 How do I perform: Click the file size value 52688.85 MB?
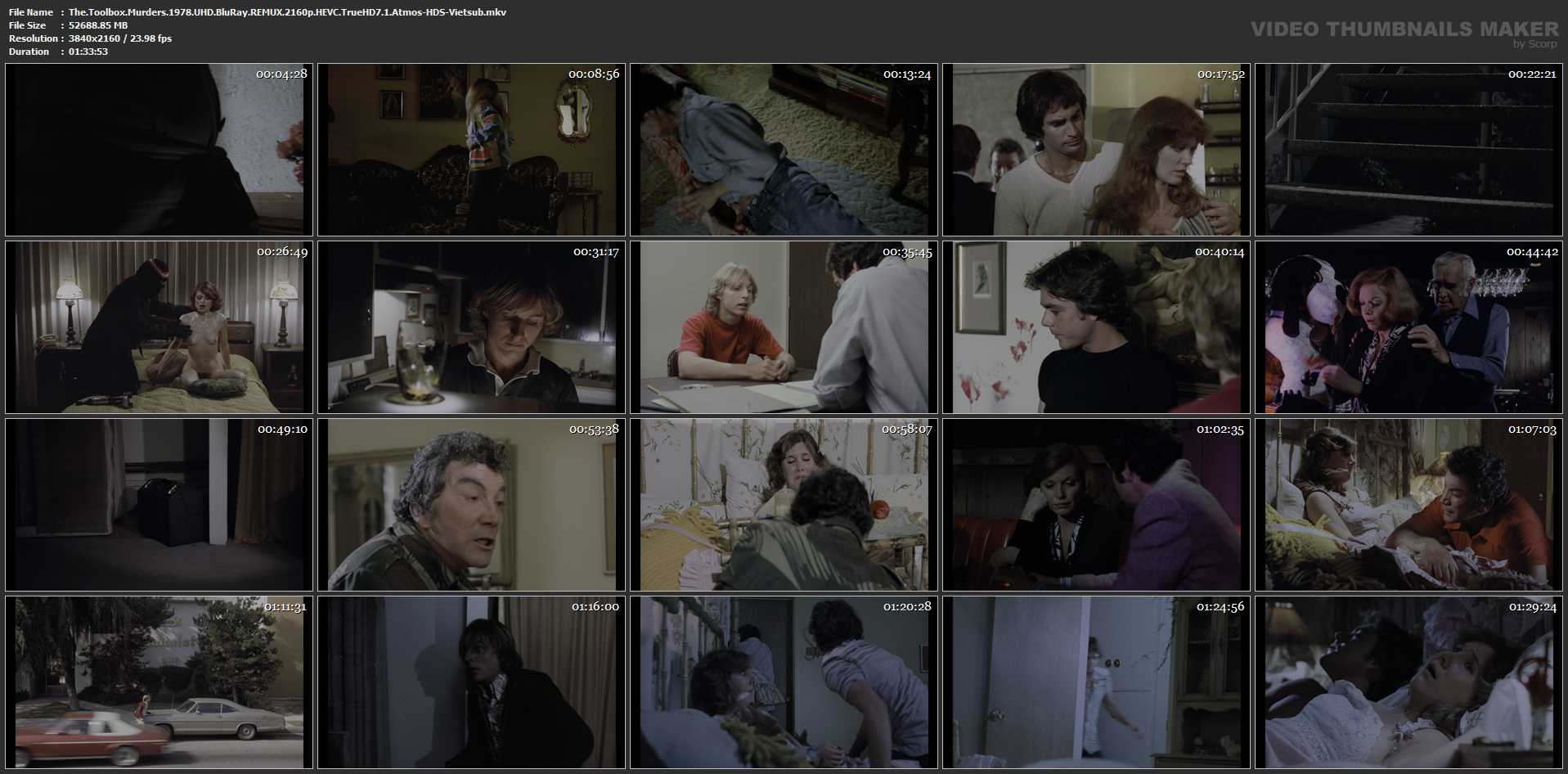coord(98,25)
